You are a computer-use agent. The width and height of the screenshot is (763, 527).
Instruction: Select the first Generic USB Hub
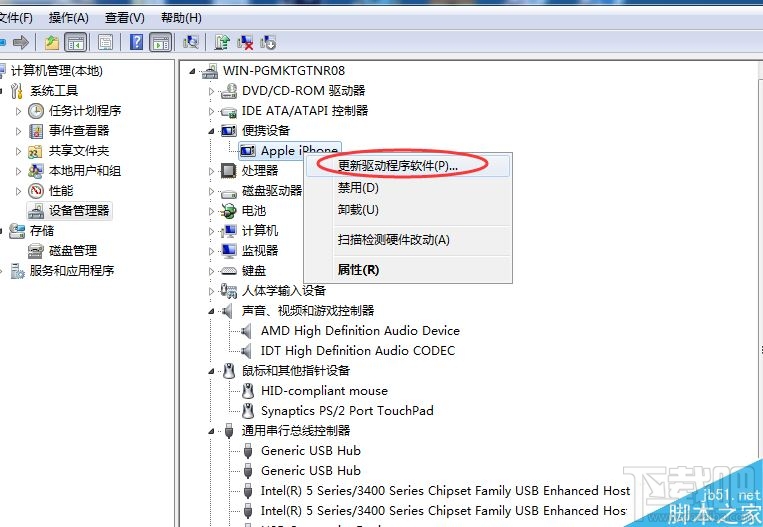coord(310,451)
